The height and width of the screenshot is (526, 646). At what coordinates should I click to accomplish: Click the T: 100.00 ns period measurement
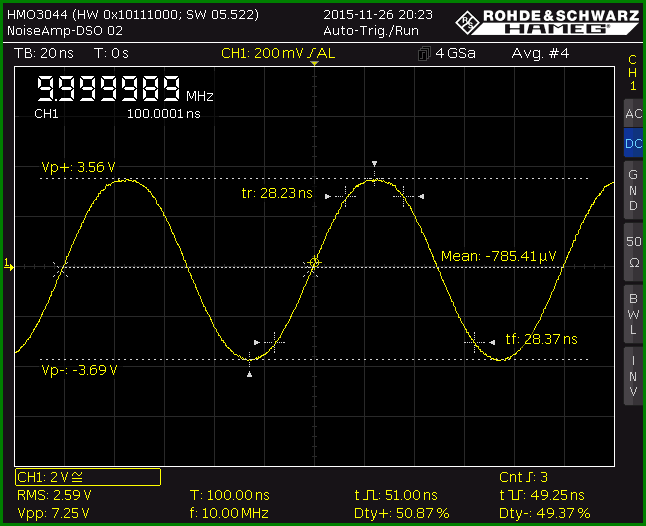tap(229, 495)
